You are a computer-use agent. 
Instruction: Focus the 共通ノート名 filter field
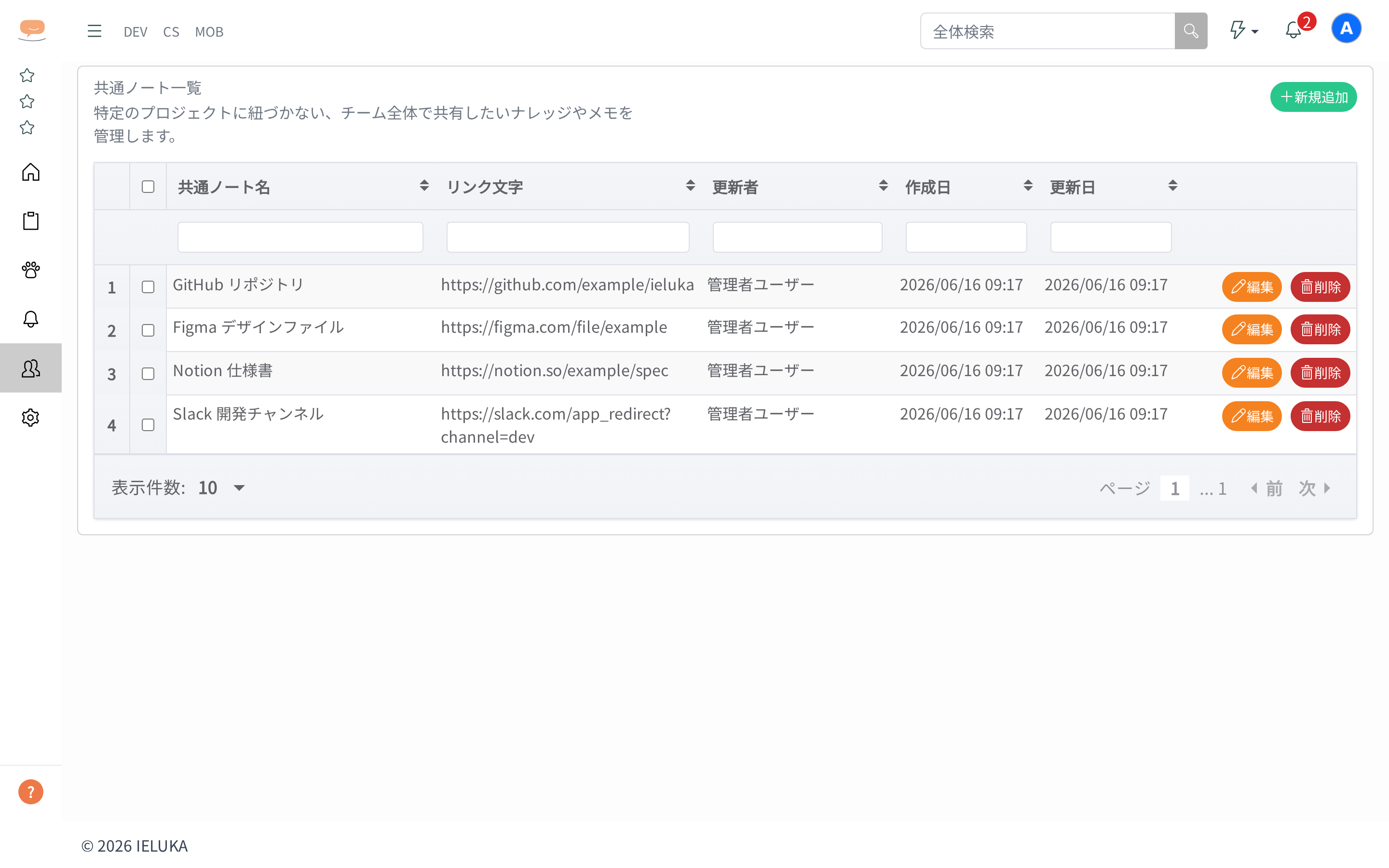pyautogui.click(x=300, y=237)
